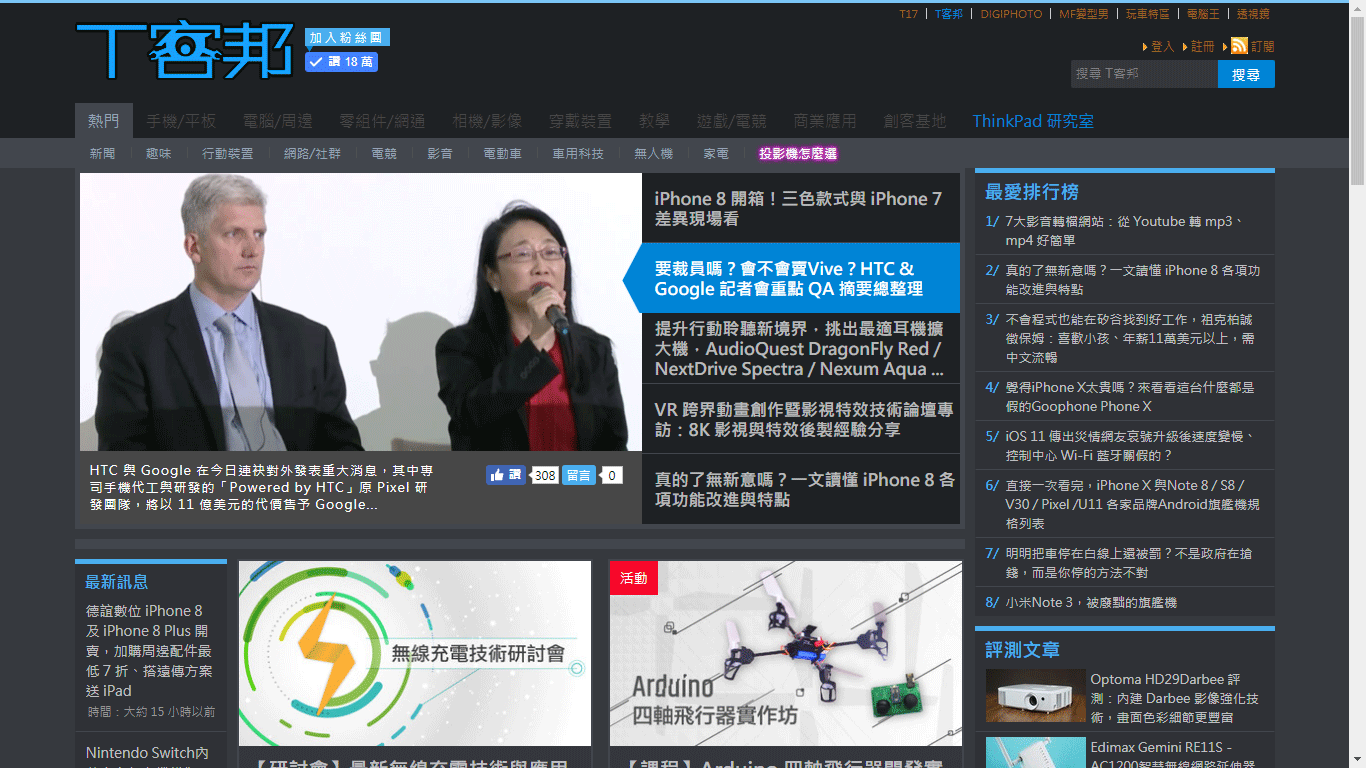Open the 註冊 register link
Screen dimensions: 1366x768
(1202, 47)
